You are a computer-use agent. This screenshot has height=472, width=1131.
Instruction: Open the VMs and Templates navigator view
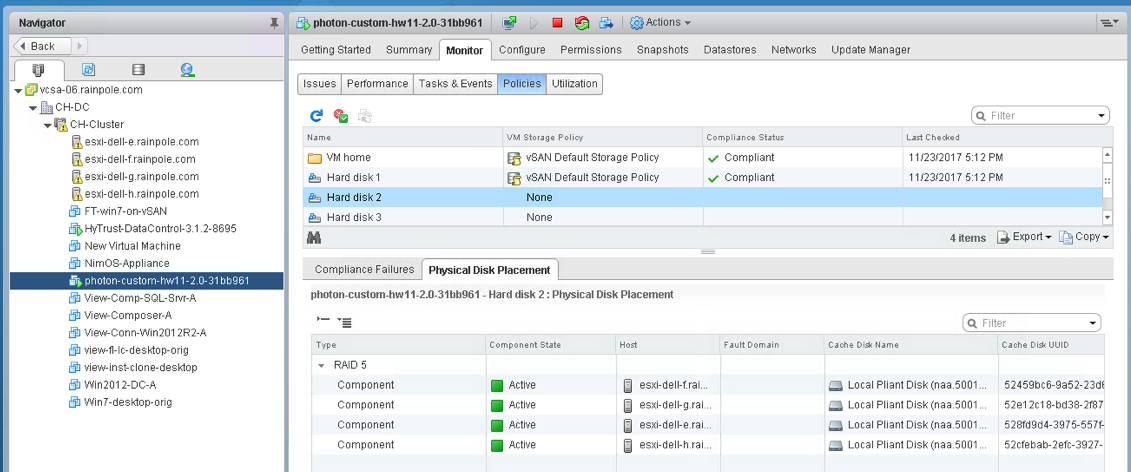point(88,70)
